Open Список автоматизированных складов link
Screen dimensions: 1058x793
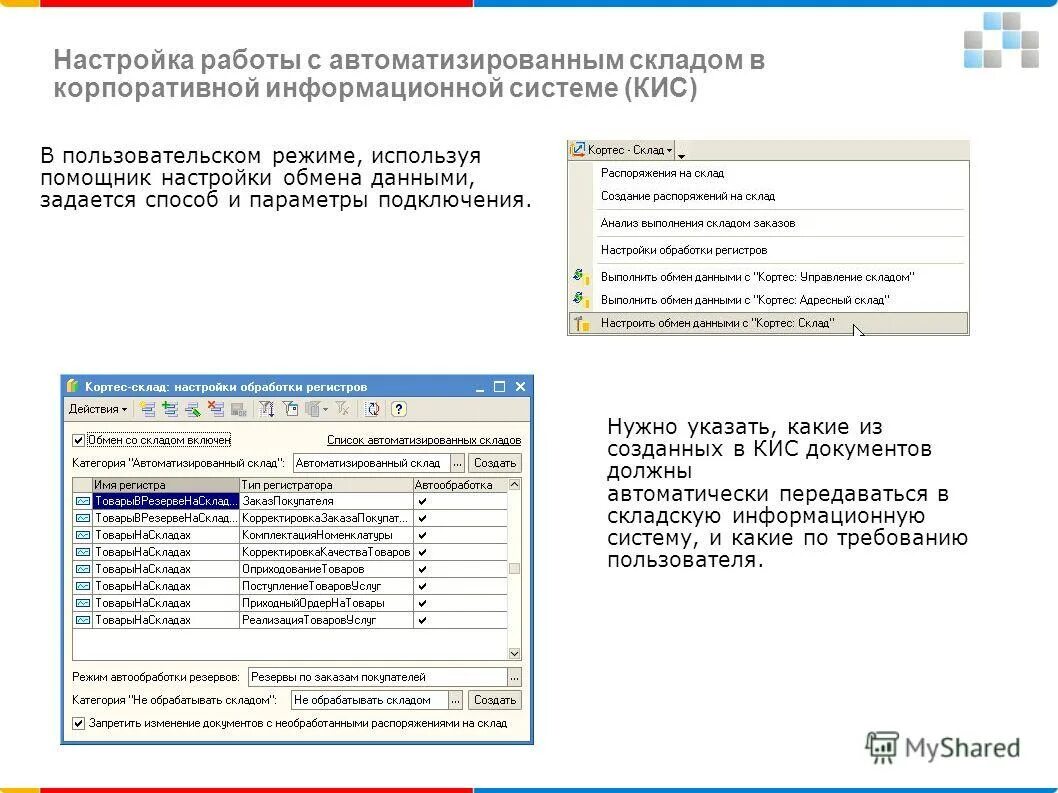pyautogui.click(x=424, y=440)
